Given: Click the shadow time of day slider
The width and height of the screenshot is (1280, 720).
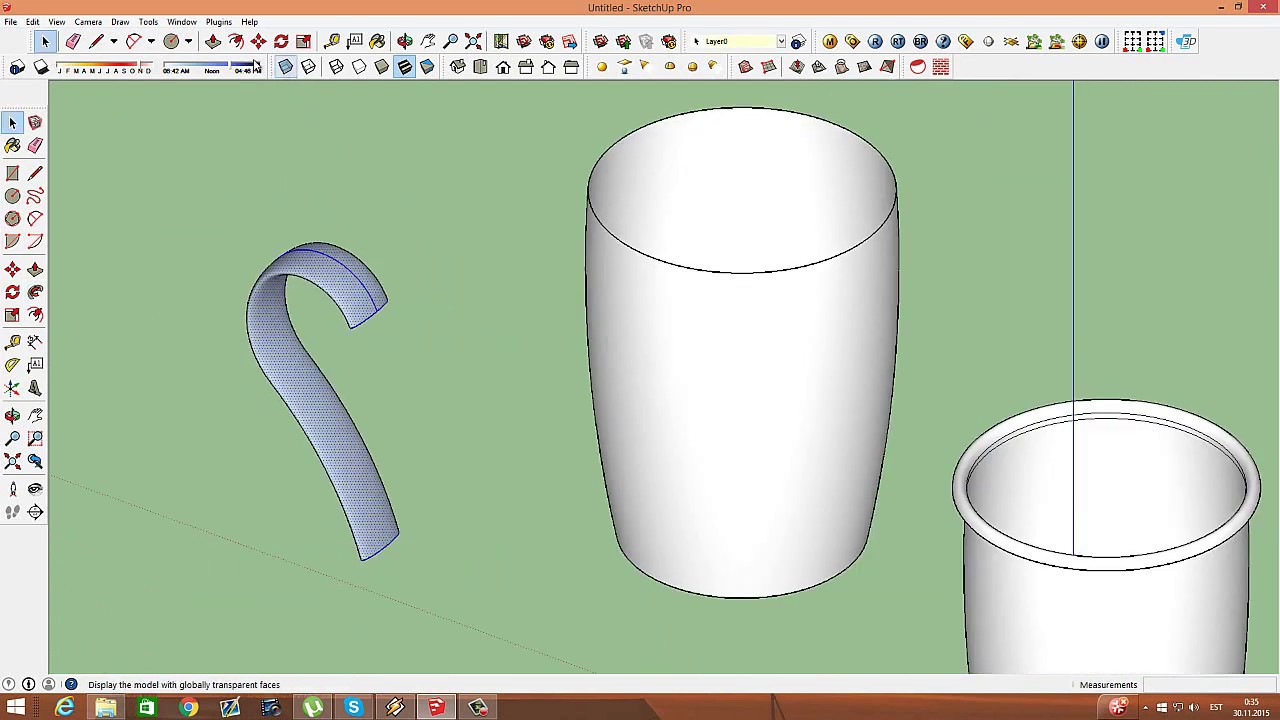Looking at the screenshot, I should pos(212,67).
